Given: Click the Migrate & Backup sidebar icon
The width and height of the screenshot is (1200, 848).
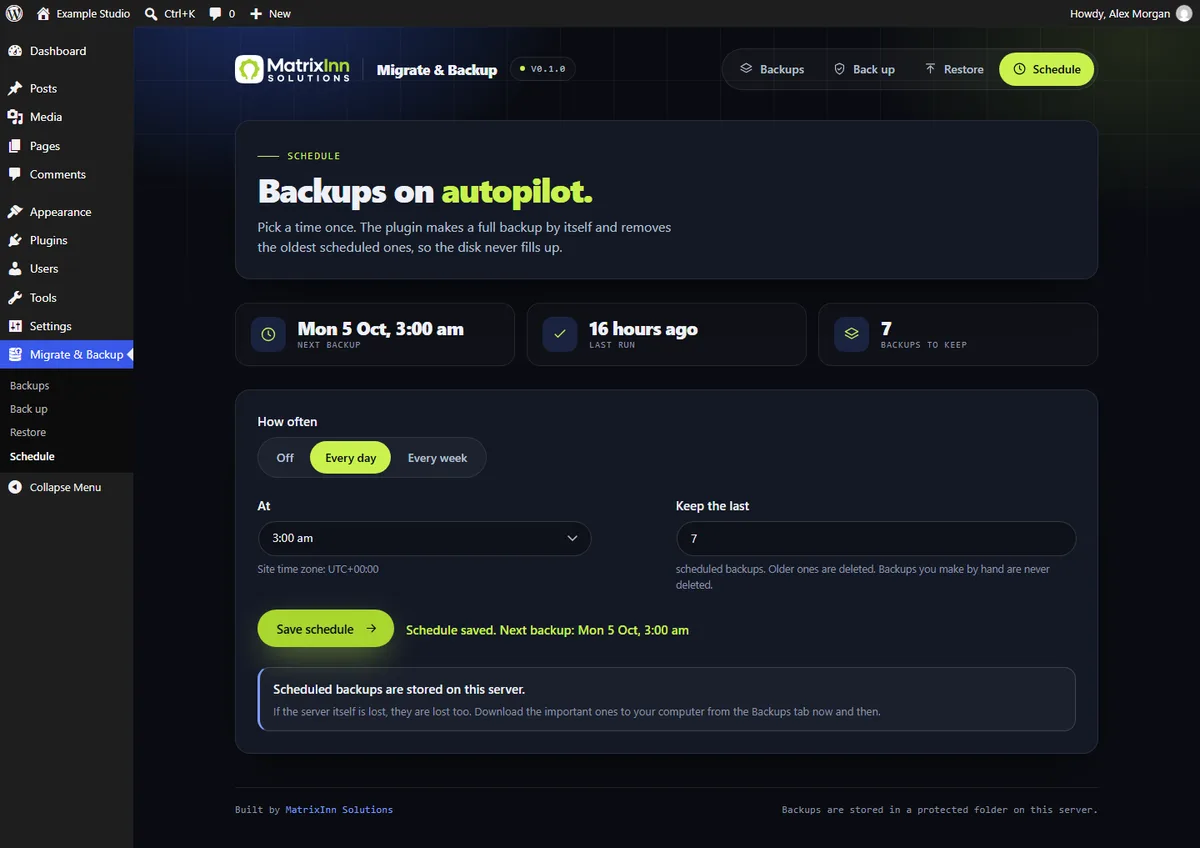Looking at the screenshot, I should 15,355.
